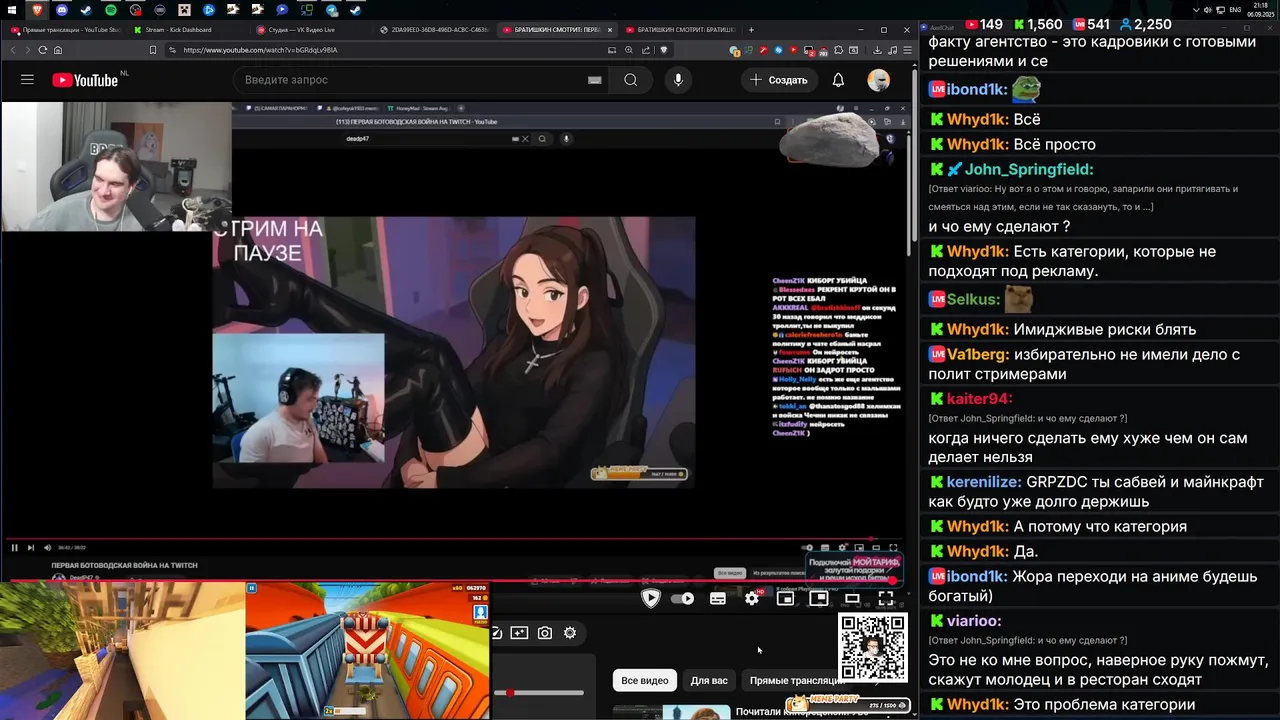Switch to Студия — VK Видео Live tab
The height and width of the screenshot is (720, 1280).
[x=301, y=30]
